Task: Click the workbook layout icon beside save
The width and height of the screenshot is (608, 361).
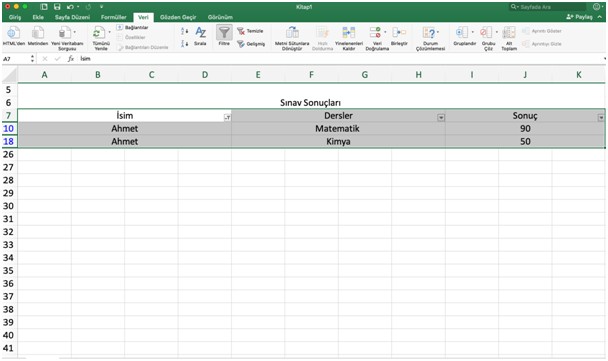Action: pos(44,7)
